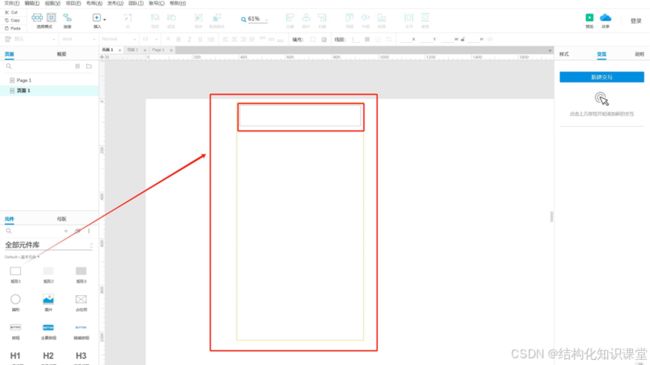The height and width of the screenshot is (365, 650).
Task: Switch to the Masters tab in widget panel
Action: click(x=61, y=219)
